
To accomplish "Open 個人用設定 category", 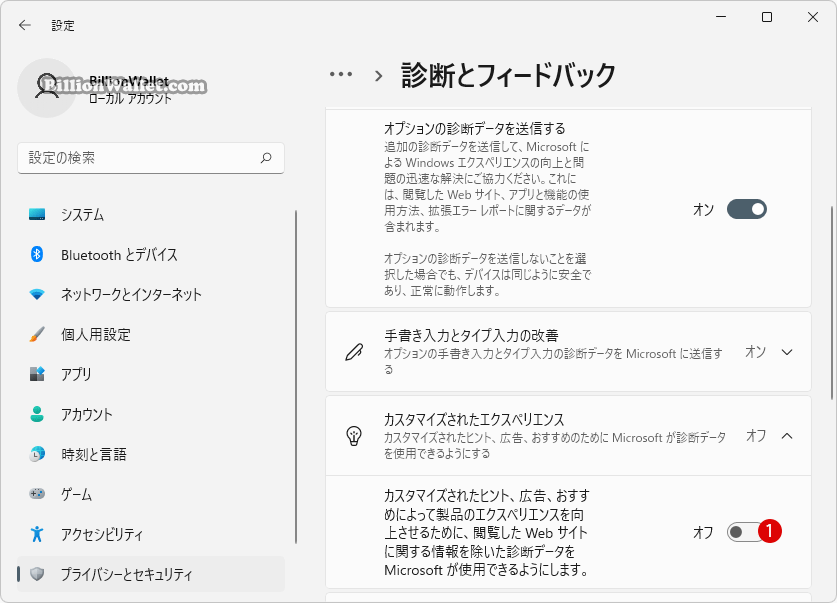I will click(151, 335).
